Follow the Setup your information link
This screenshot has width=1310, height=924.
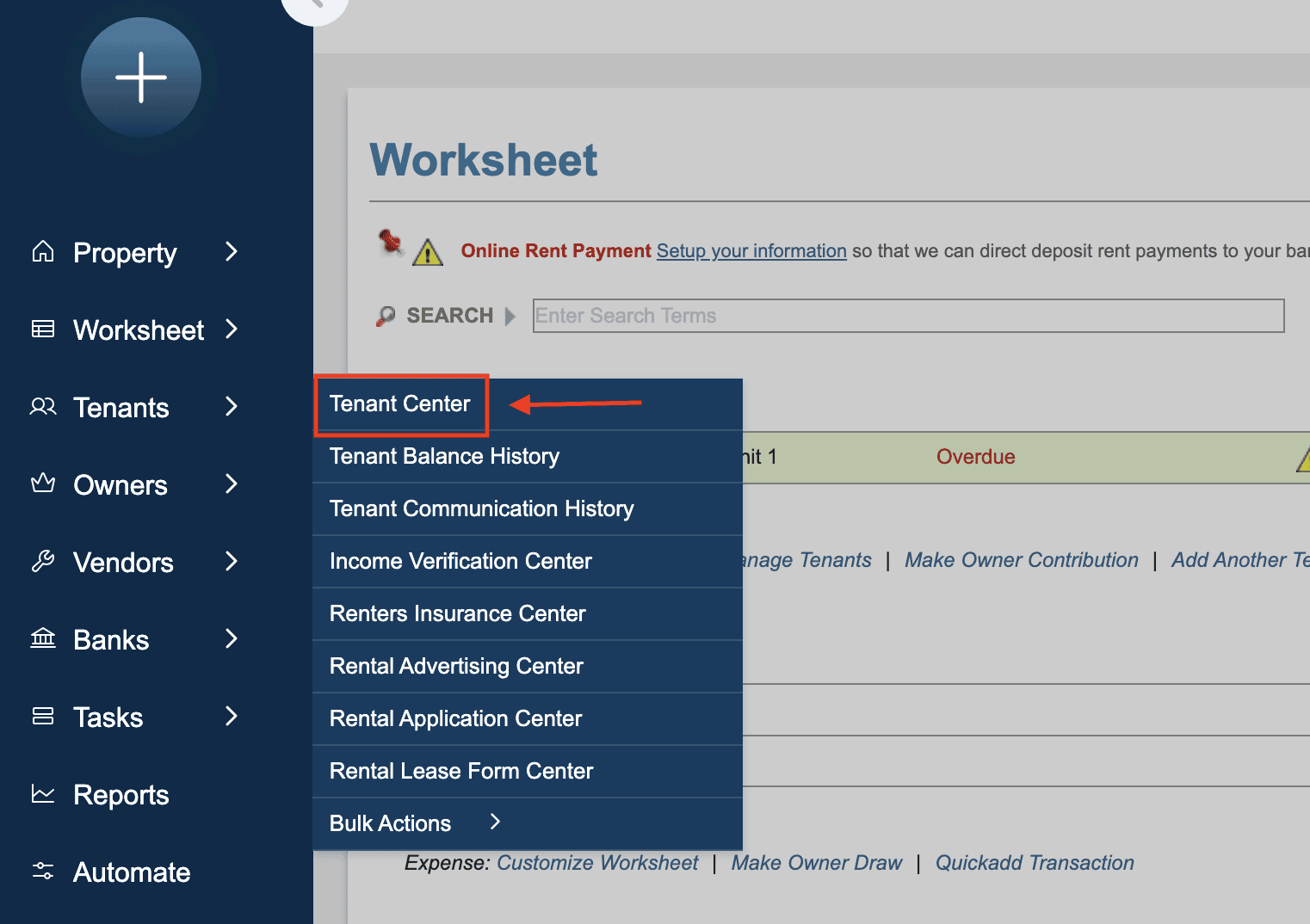[x=751, y=251]
